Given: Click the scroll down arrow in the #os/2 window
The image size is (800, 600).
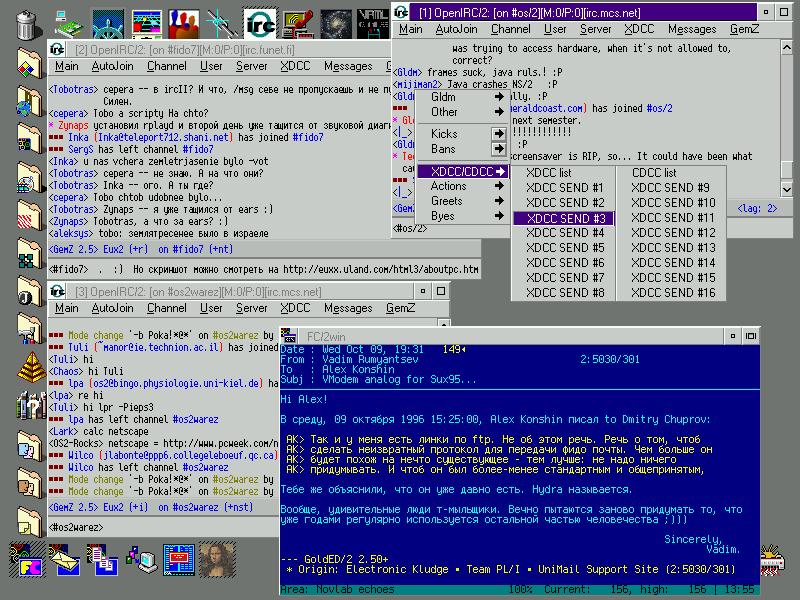Looking at the screenshot, I should 786,189.
